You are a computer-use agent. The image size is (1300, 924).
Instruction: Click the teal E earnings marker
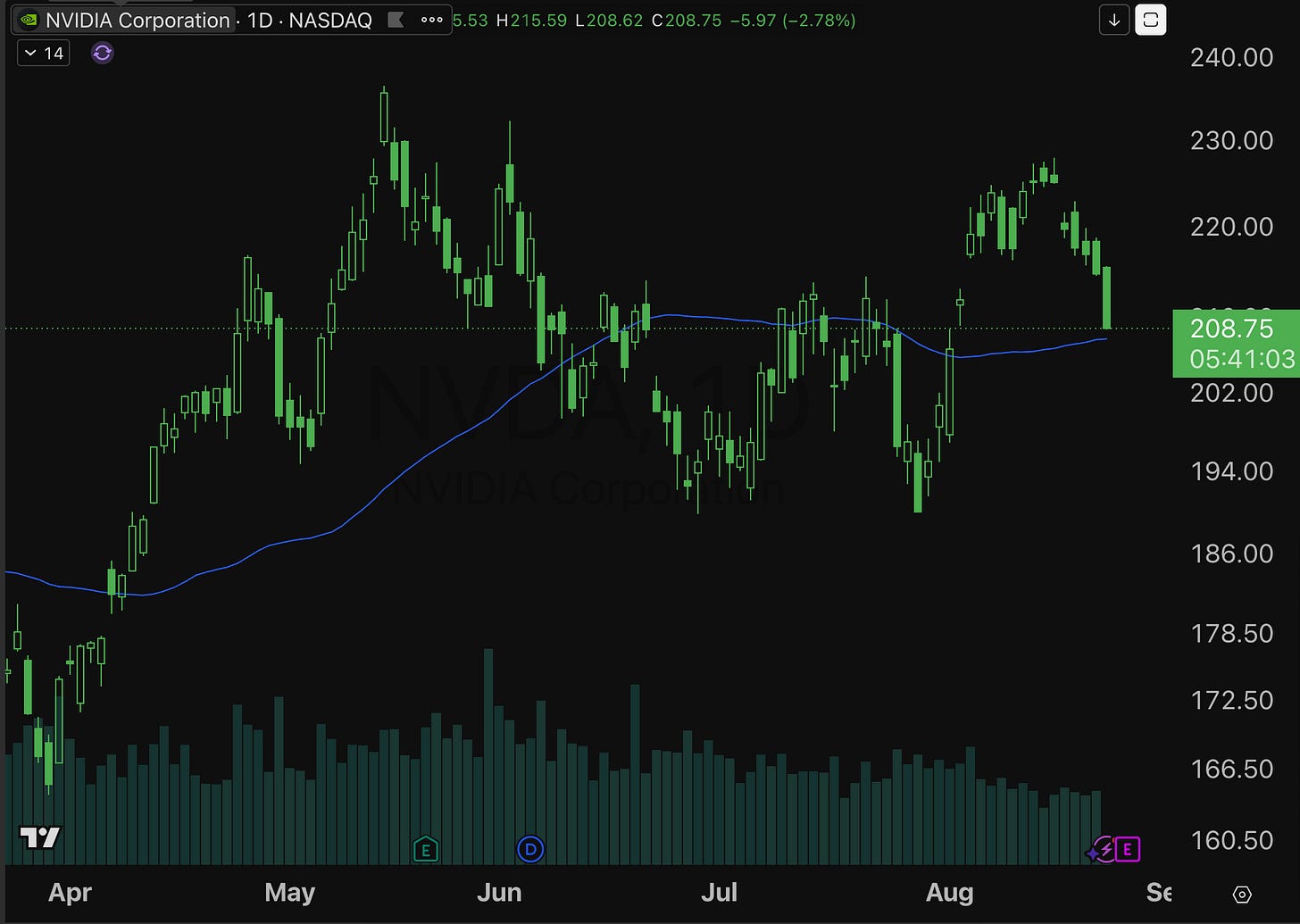coord(426,849)
